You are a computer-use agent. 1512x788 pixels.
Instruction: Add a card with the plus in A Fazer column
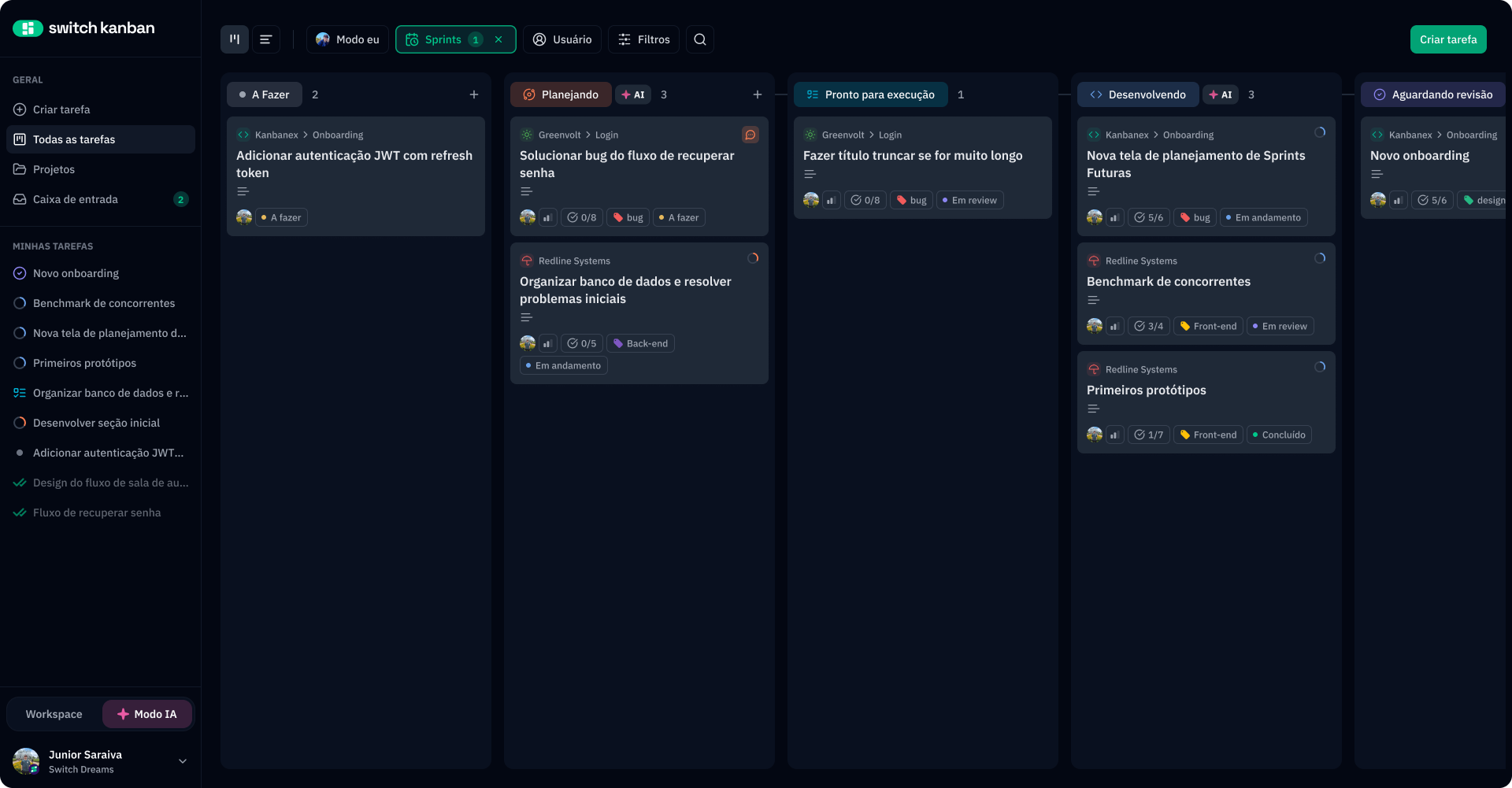(x=473, y=94)
